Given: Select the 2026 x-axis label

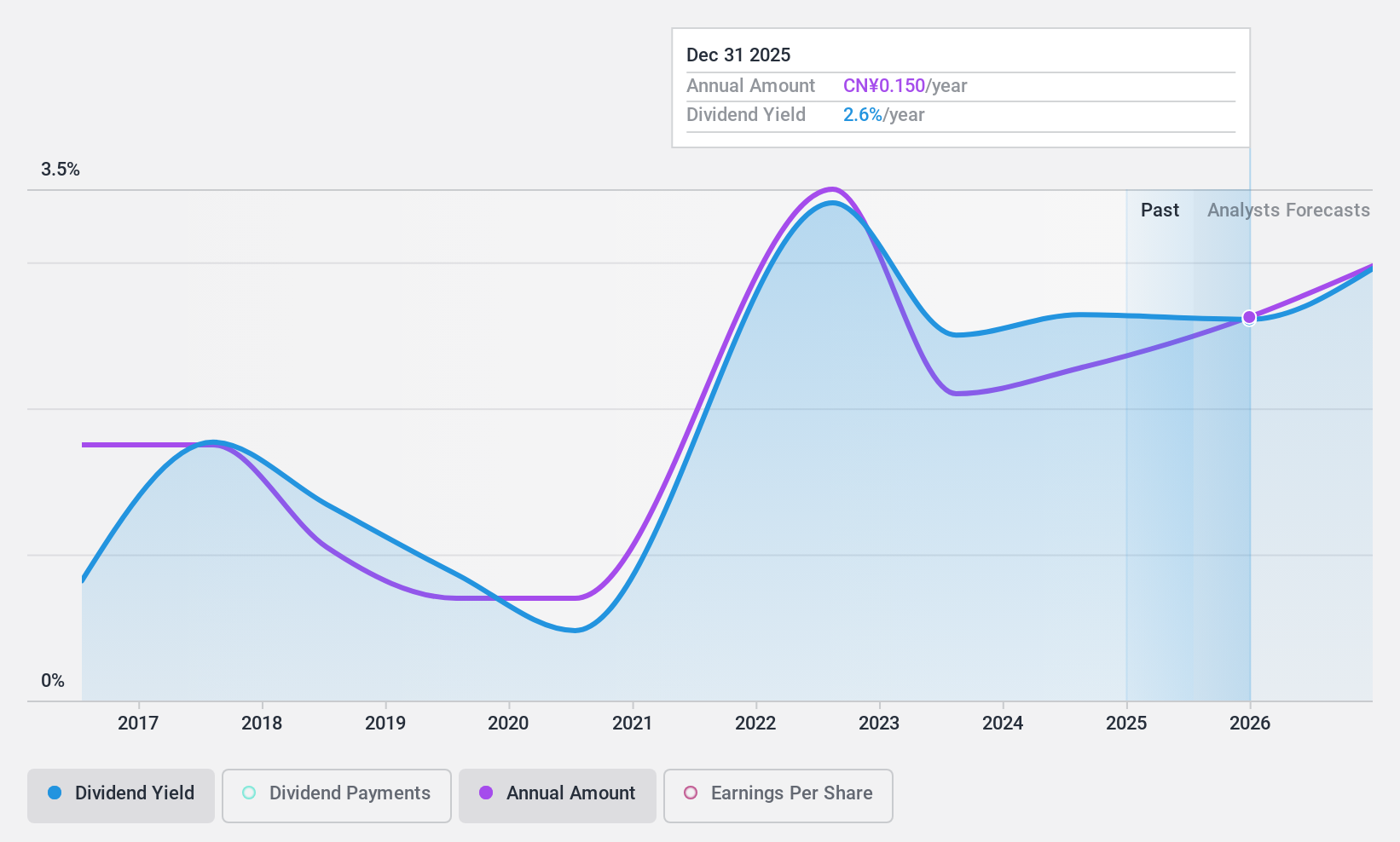Looking at the screenshot, I should (x=1250, y=723).
